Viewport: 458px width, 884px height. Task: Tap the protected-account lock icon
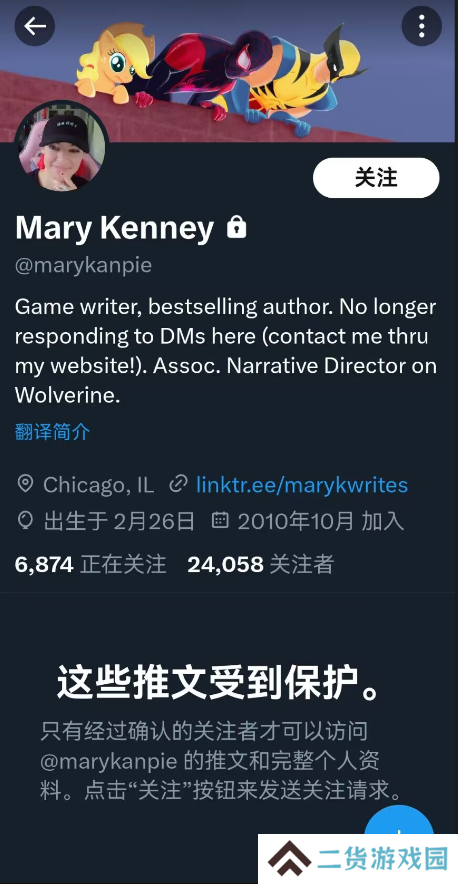click(x=236, y=228)
